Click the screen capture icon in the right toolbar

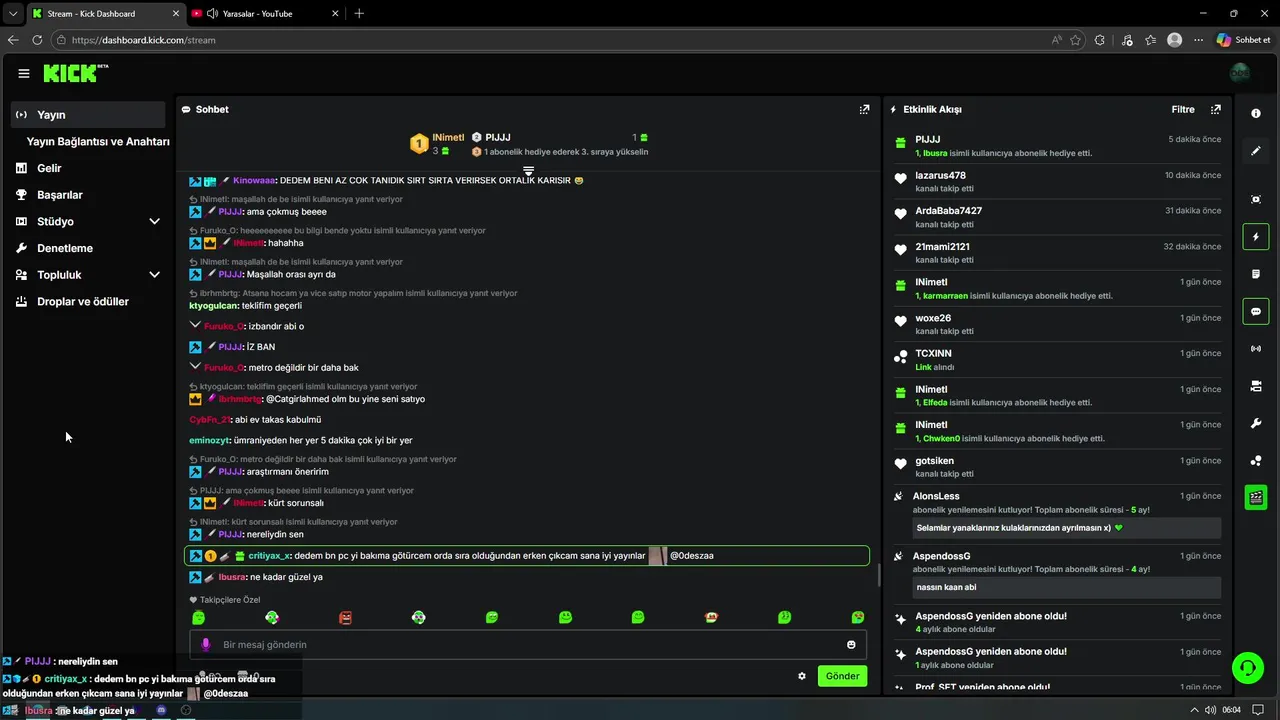point(1256,200)
